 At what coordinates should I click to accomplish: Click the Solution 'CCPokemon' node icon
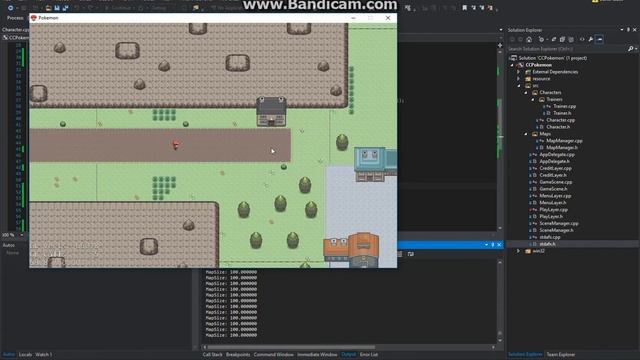tap(513, 58)
